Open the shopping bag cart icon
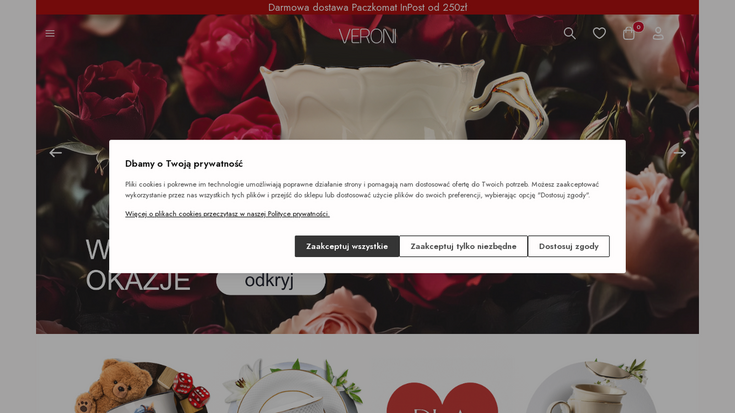 click(x=629, y=34)
